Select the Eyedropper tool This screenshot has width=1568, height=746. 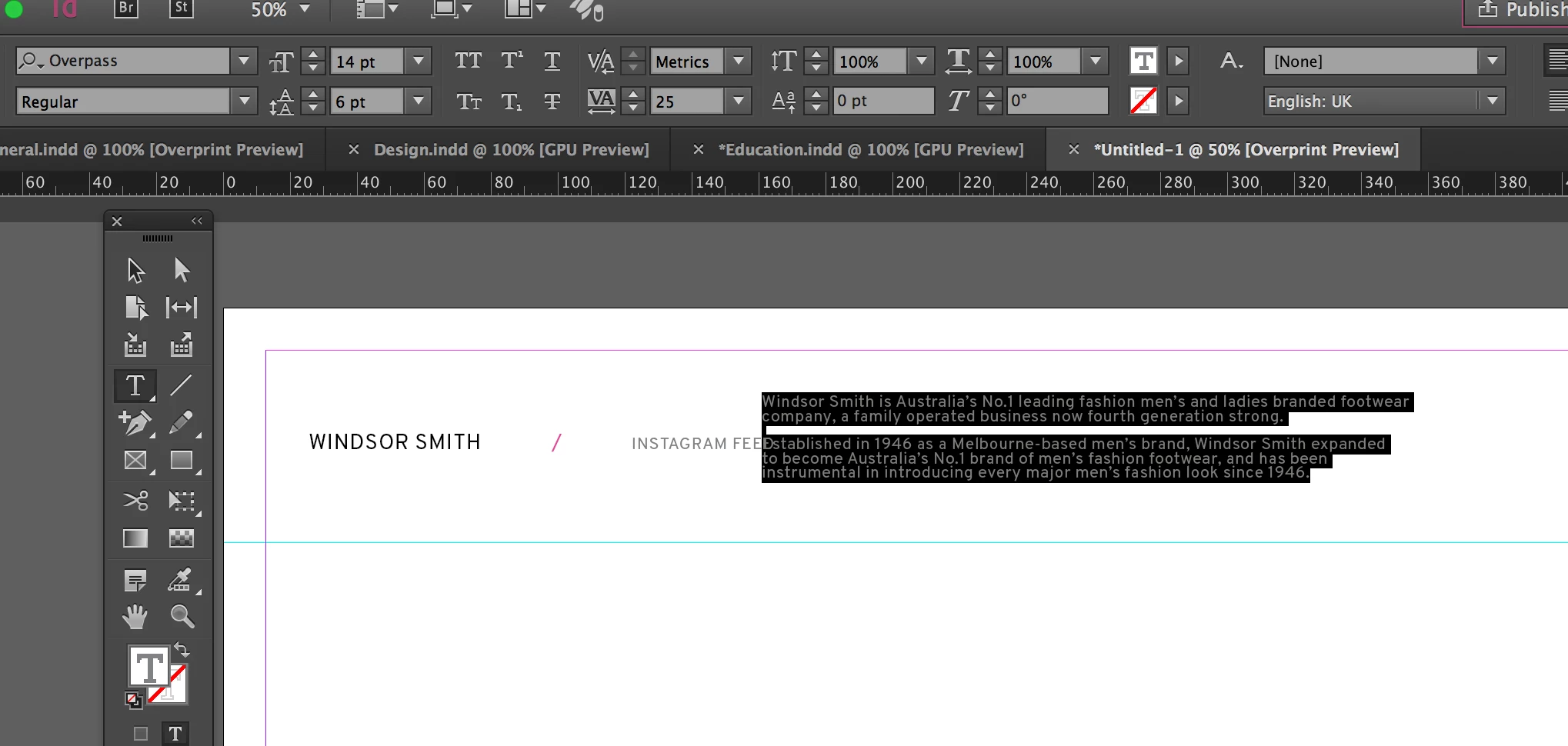click(180, 580)
